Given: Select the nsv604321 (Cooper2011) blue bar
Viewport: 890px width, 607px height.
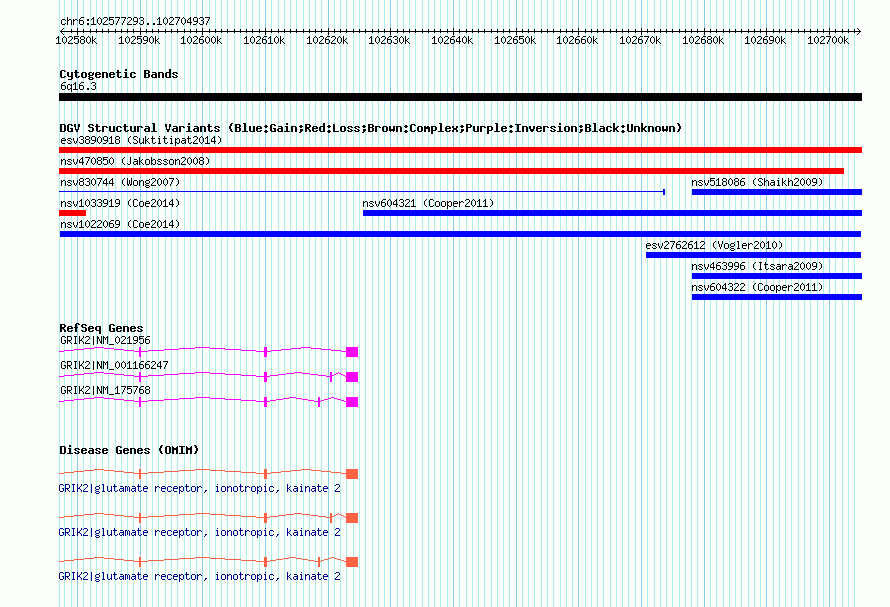Looking at the screenshot, I should click(612, 213).
